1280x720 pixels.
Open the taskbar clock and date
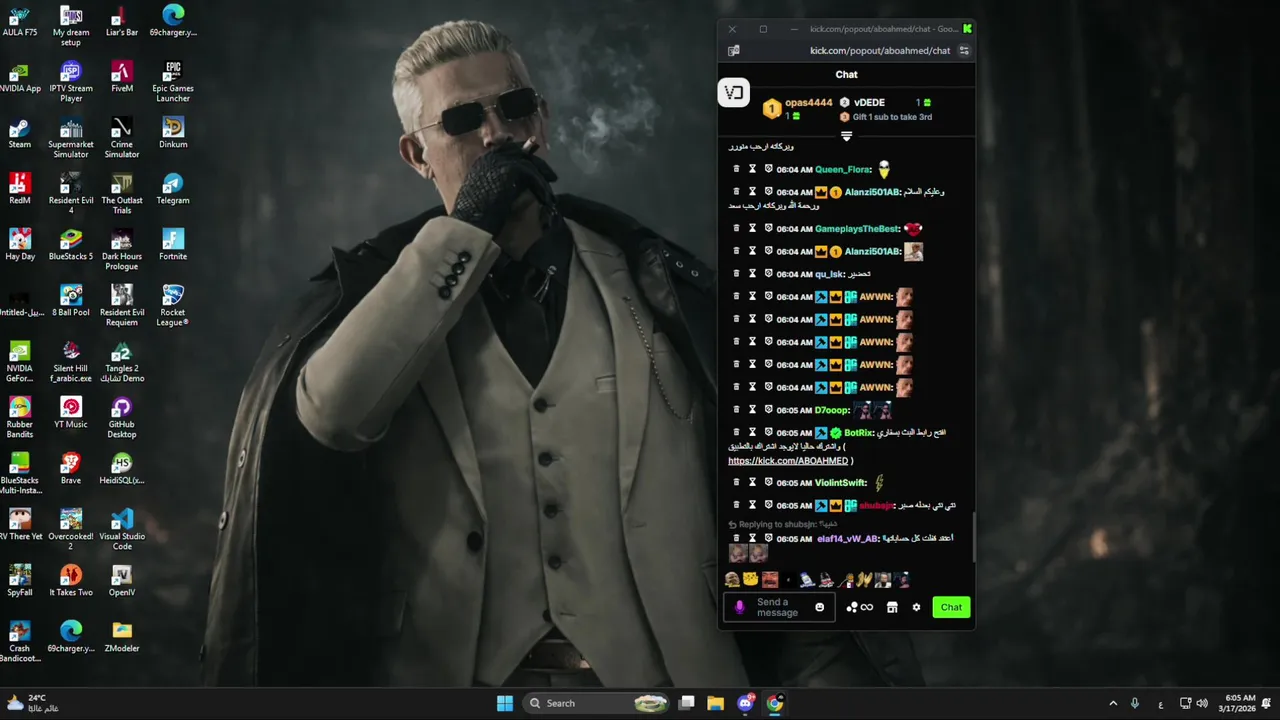pyautogui.click(x=1237, y=703)
